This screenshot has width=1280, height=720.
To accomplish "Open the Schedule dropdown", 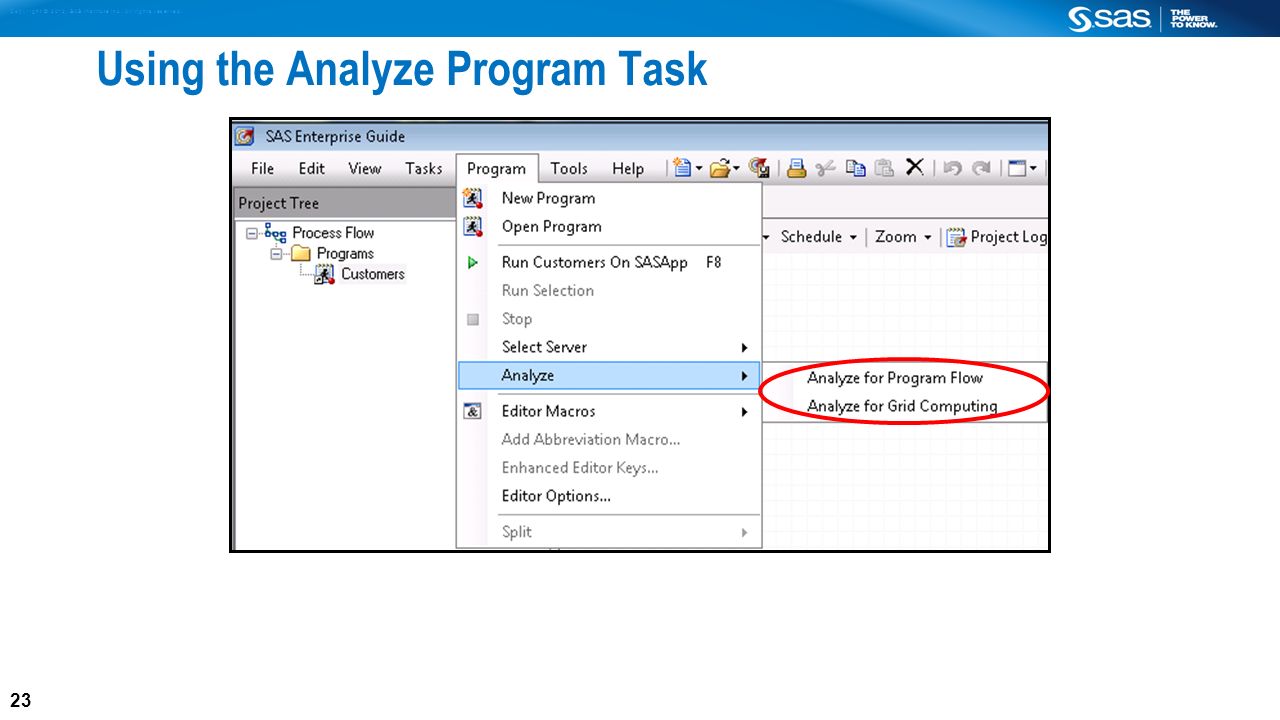I will coord(818,237).
